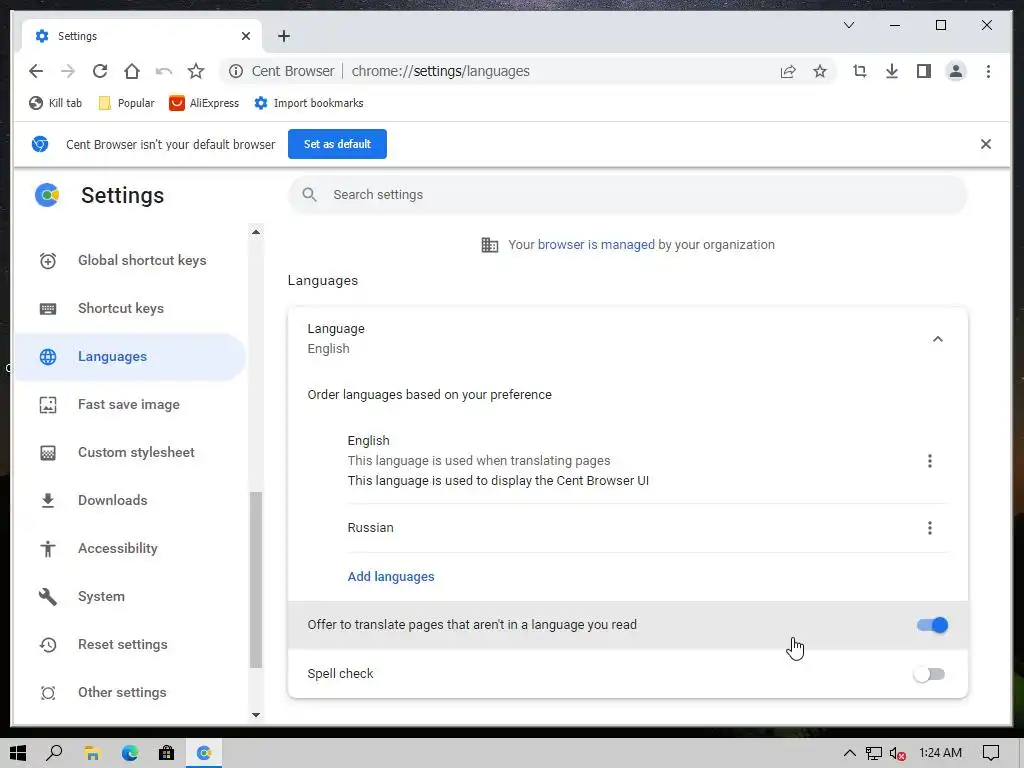Click Import bookmarks in the bookmarks bar

tap(309, 103)
